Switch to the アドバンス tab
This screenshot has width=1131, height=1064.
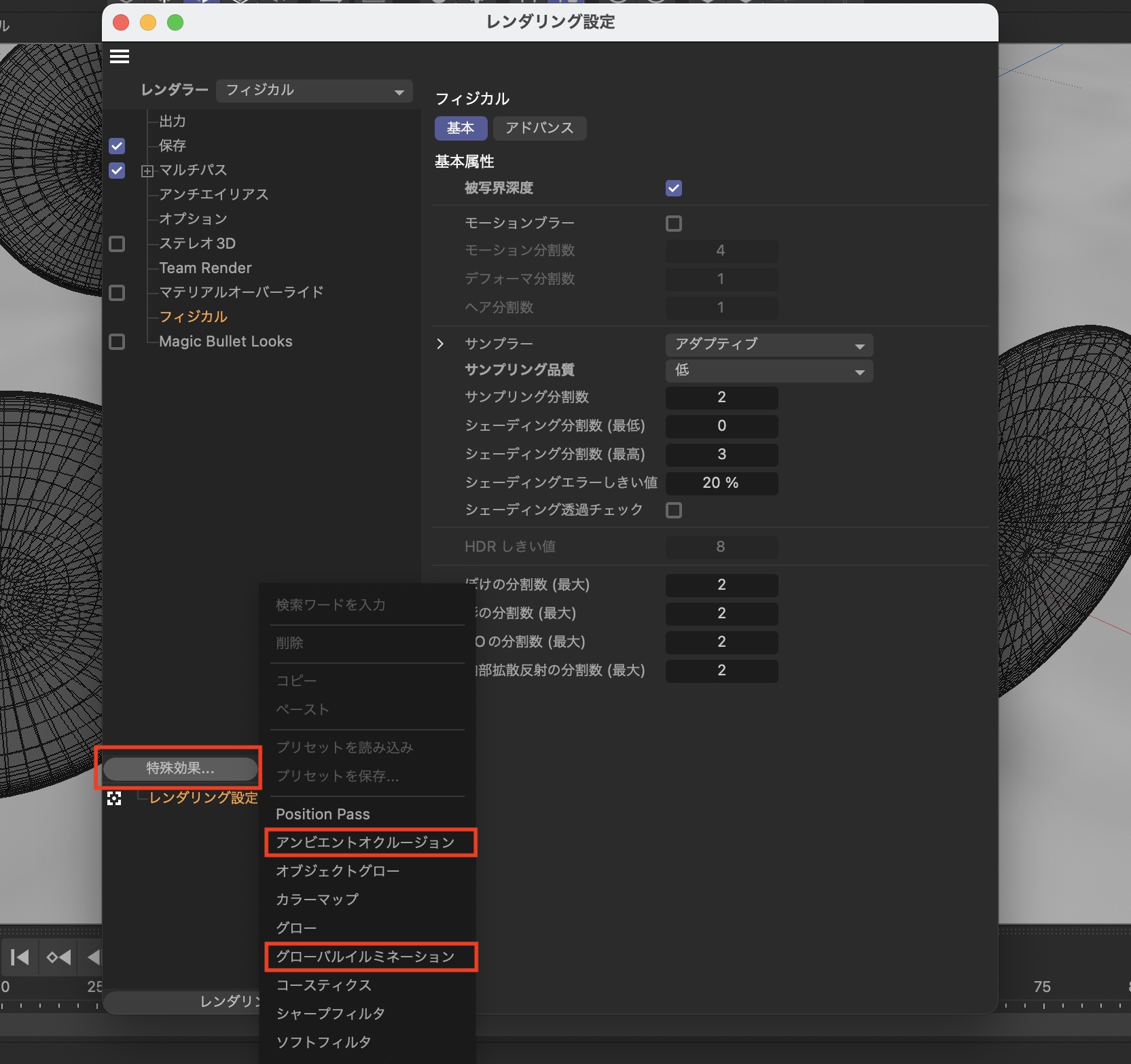point(539,128)
